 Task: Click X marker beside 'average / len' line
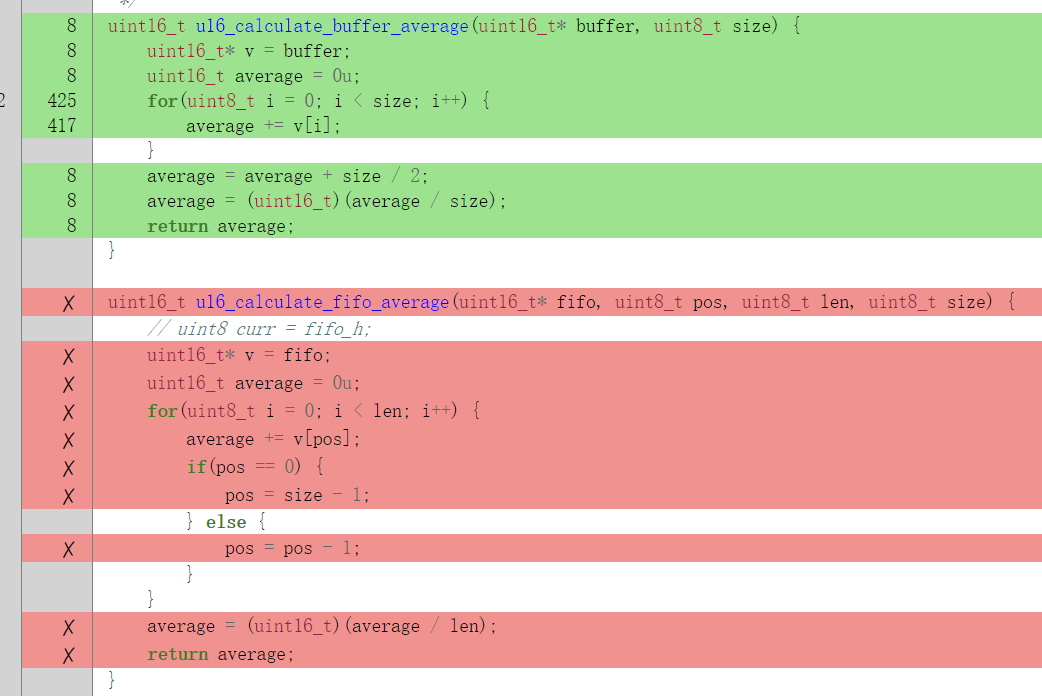point(68,627)
